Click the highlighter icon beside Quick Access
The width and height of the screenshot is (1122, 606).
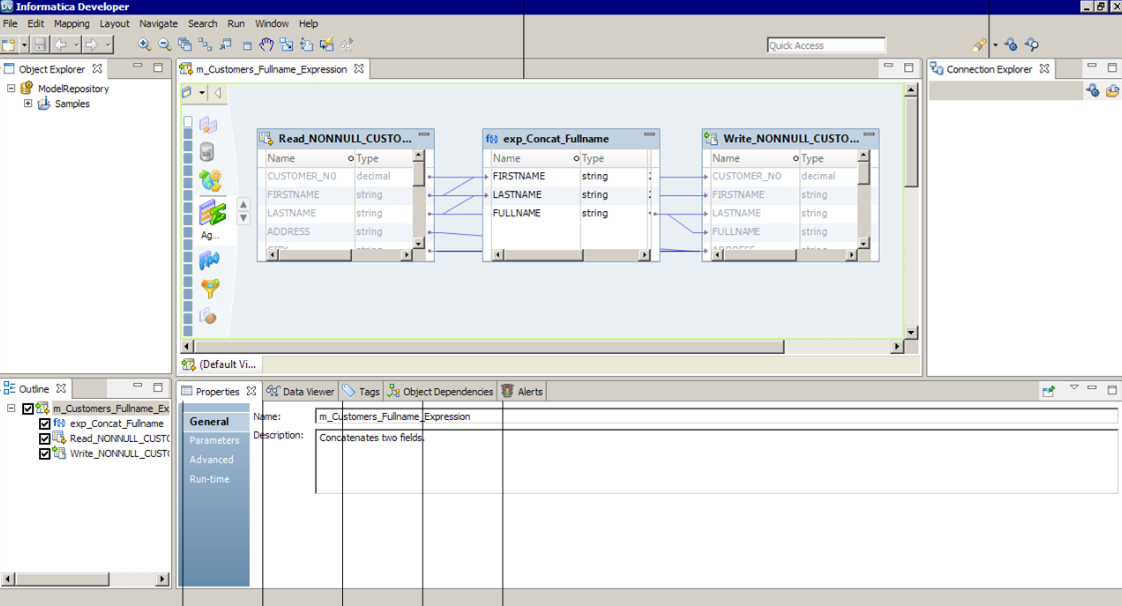pyautogui.click(x=979, y=45)
